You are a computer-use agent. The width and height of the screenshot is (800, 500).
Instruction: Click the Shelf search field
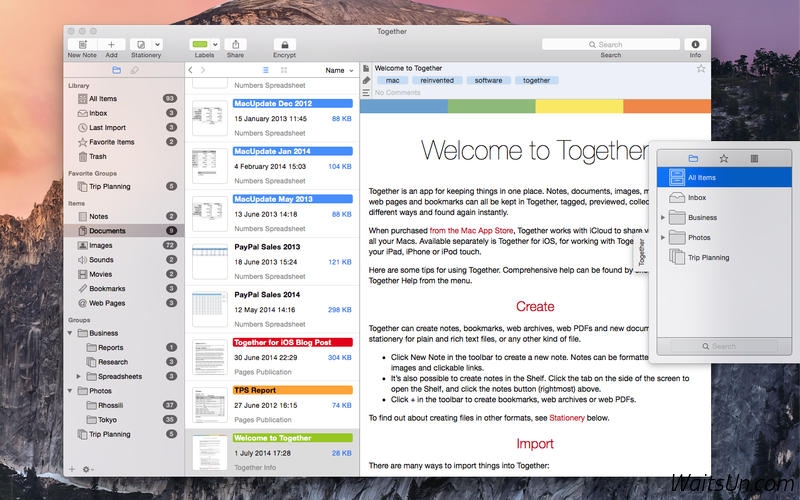coord(724,346)
